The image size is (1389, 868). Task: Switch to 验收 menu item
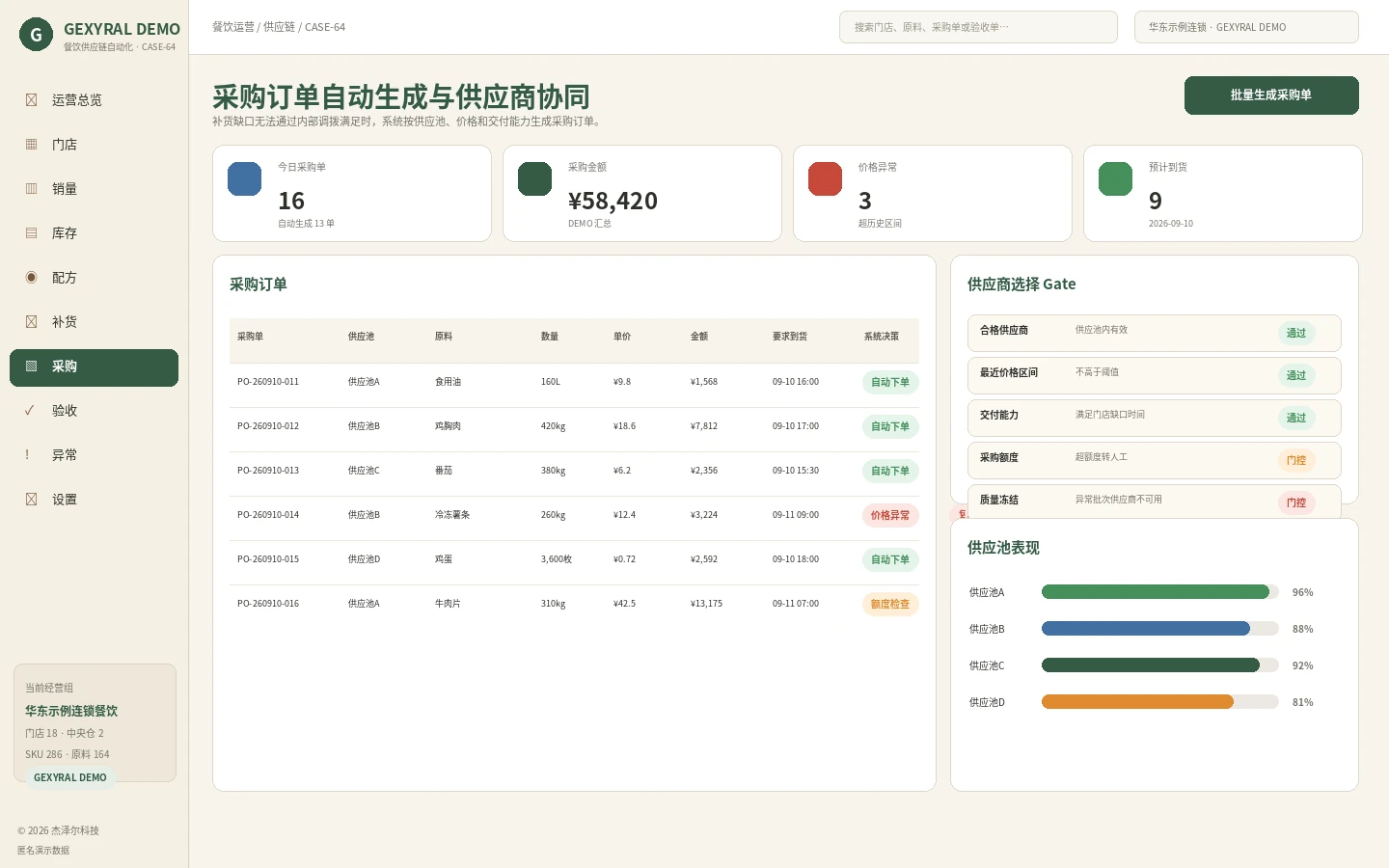94,411
